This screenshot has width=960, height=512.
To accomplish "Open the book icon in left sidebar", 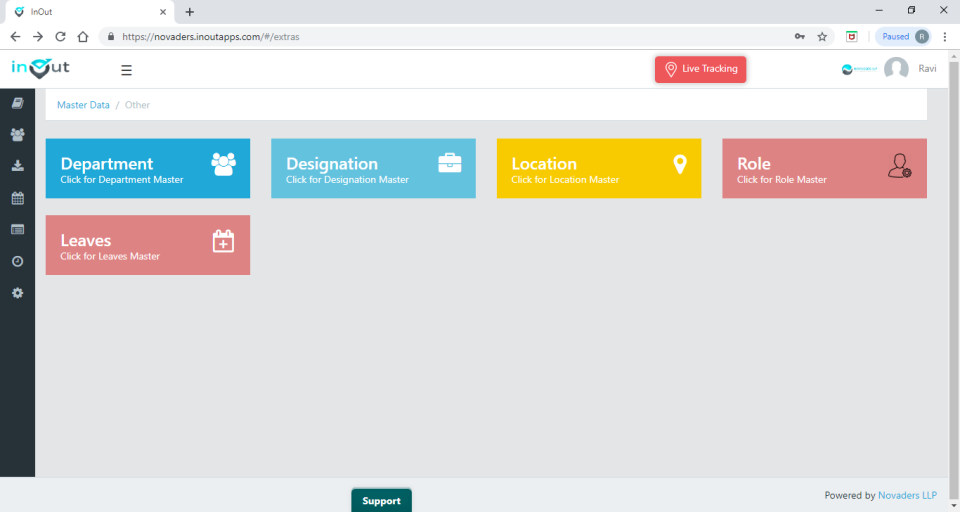I will click(17, 103).
